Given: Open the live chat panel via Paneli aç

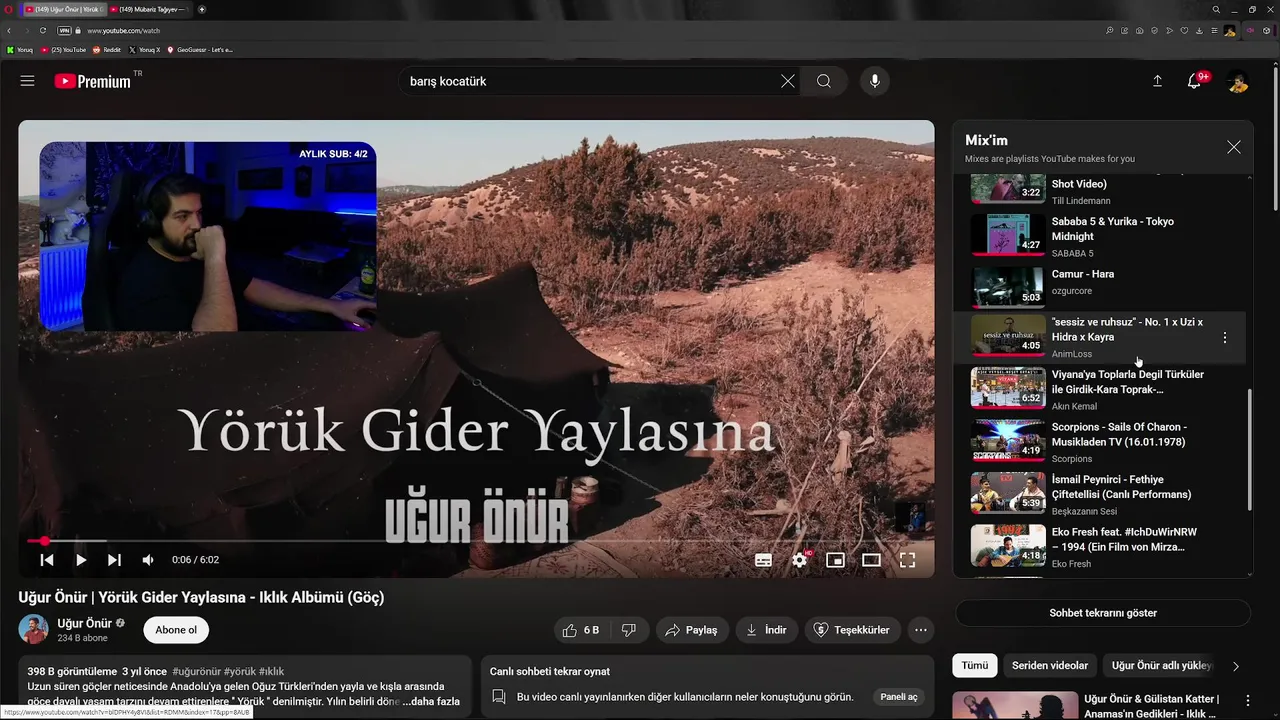Looking at the screenshot, I should coord(899,697).
